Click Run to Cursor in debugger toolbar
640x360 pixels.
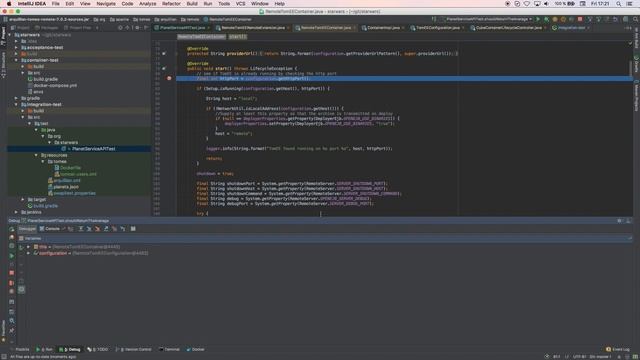tap(122, 229)
